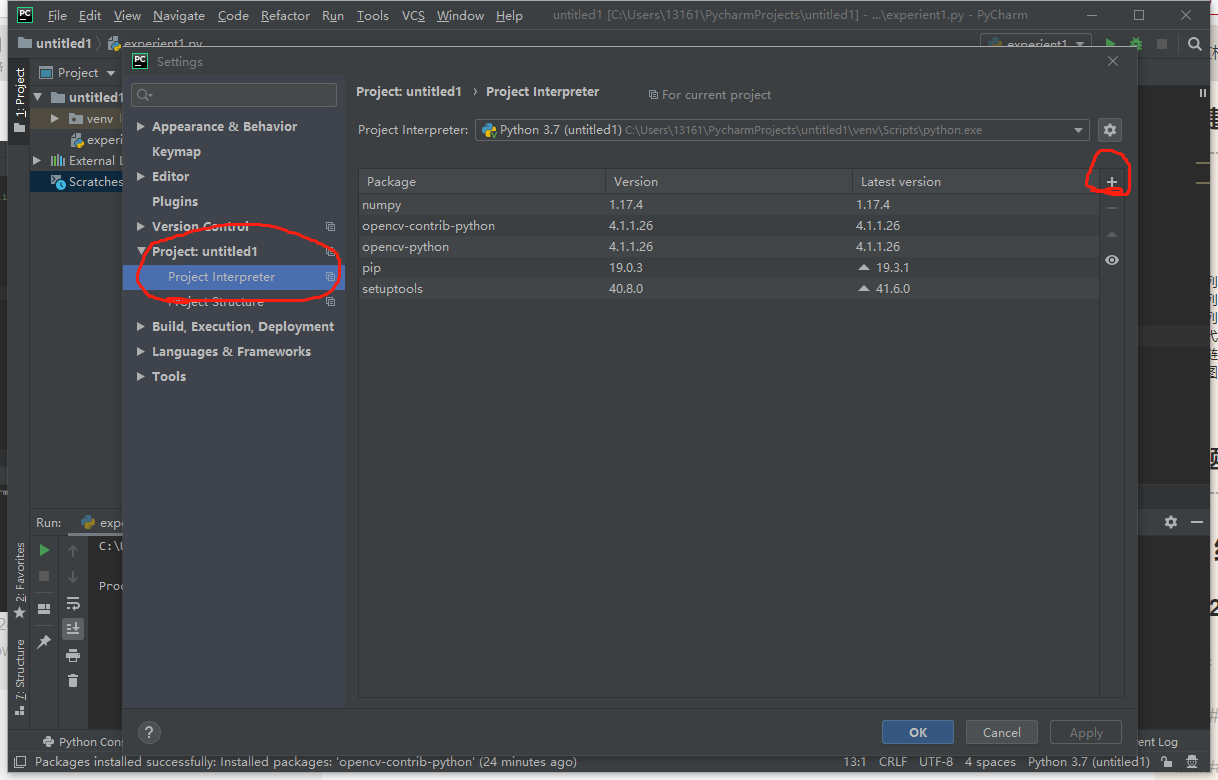
Task: Click the Apply button
Action: (1086, 732)
